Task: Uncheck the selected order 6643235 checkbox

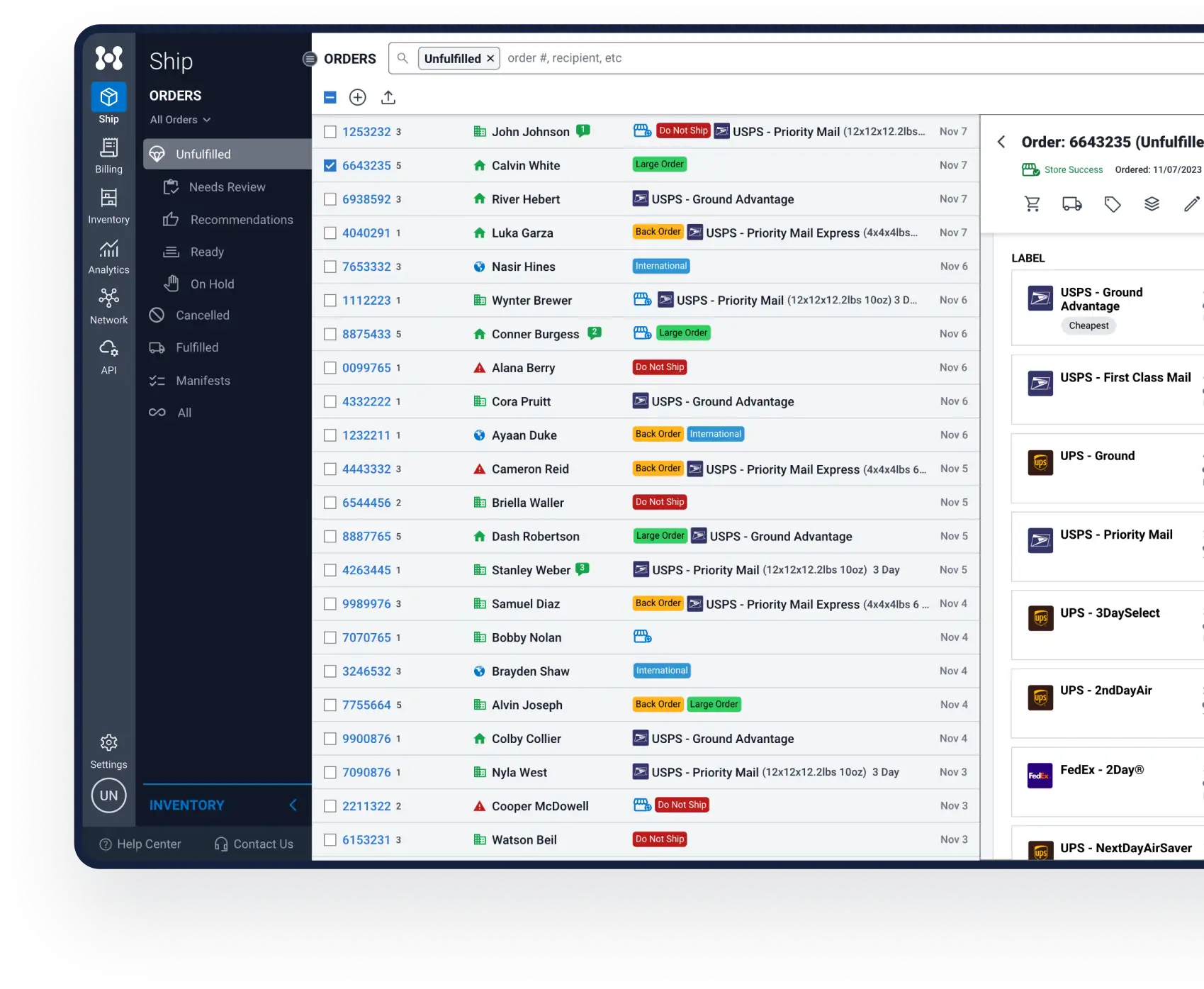Action: (x=330, y=166)
